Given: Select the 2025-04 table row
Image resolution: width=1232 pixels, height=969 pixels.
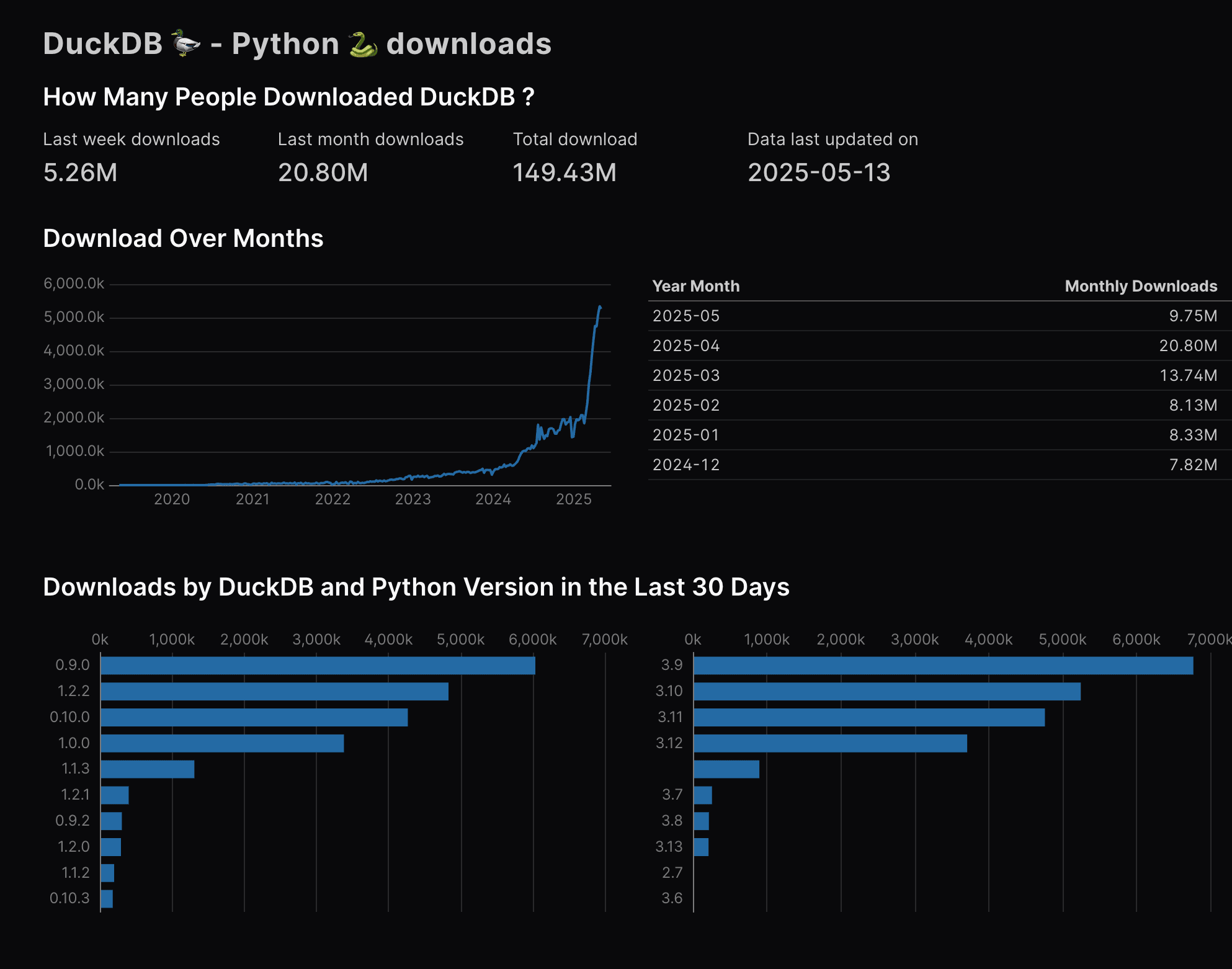Looking at the screenshot, I should 940,346.
